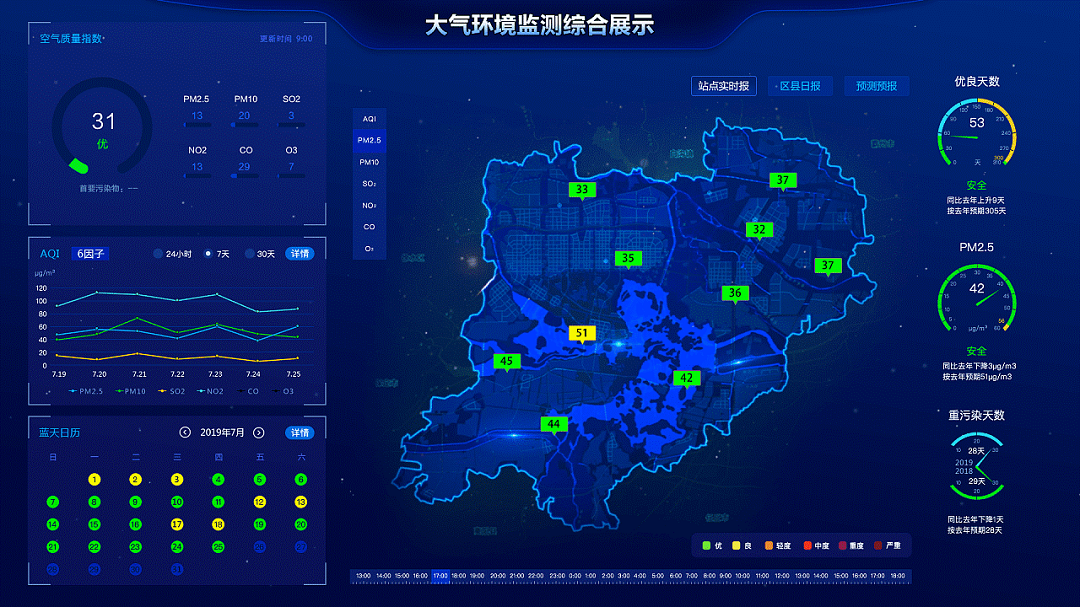Click the map marker labeled 45

tap(506, 361)
